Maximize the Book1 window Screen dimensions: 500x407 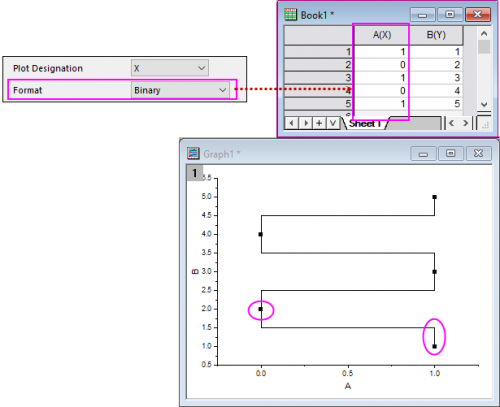(x=450, y=15)
